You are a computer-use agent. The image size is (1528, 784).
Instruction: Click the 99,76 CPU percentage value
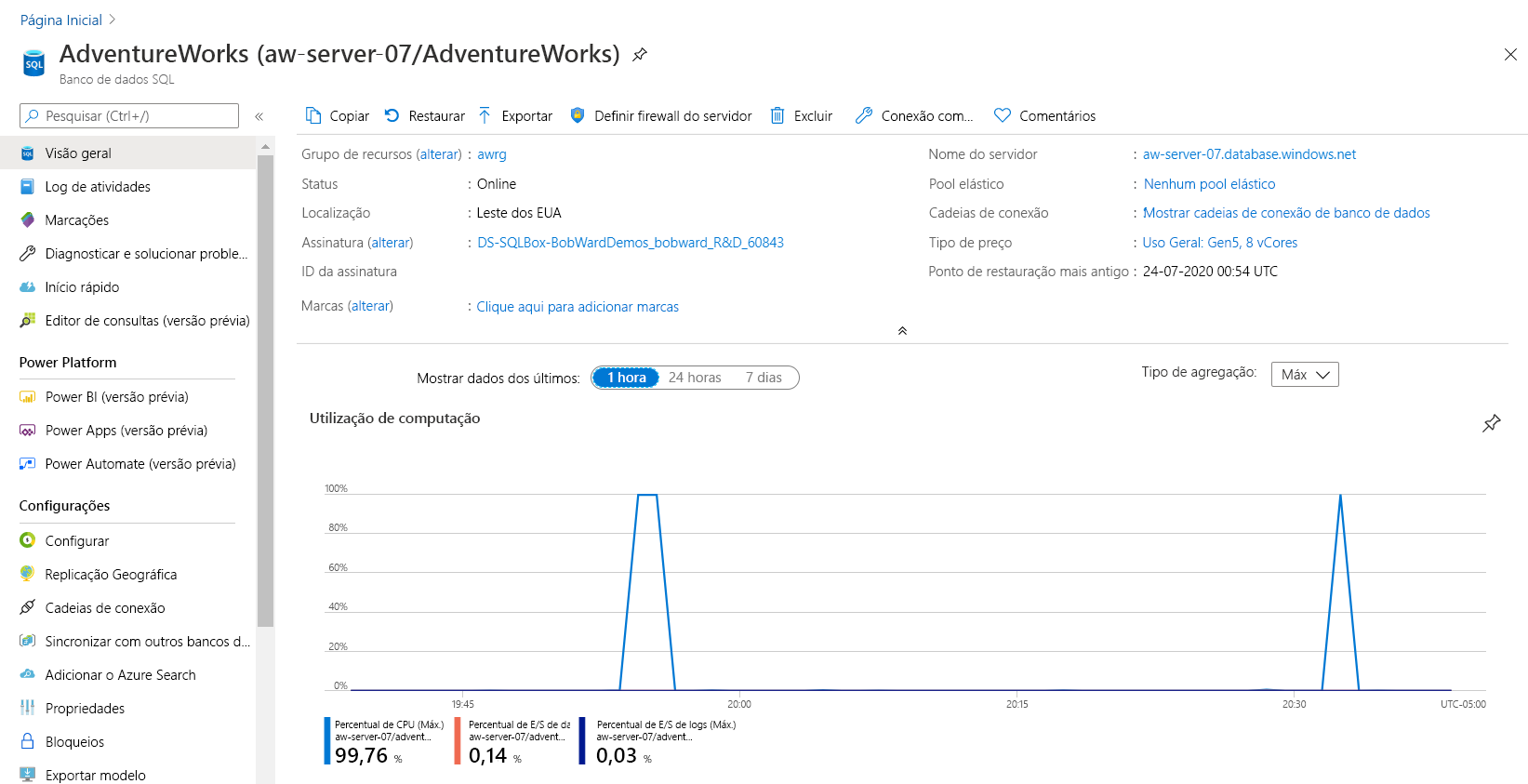tap(361, 756)
